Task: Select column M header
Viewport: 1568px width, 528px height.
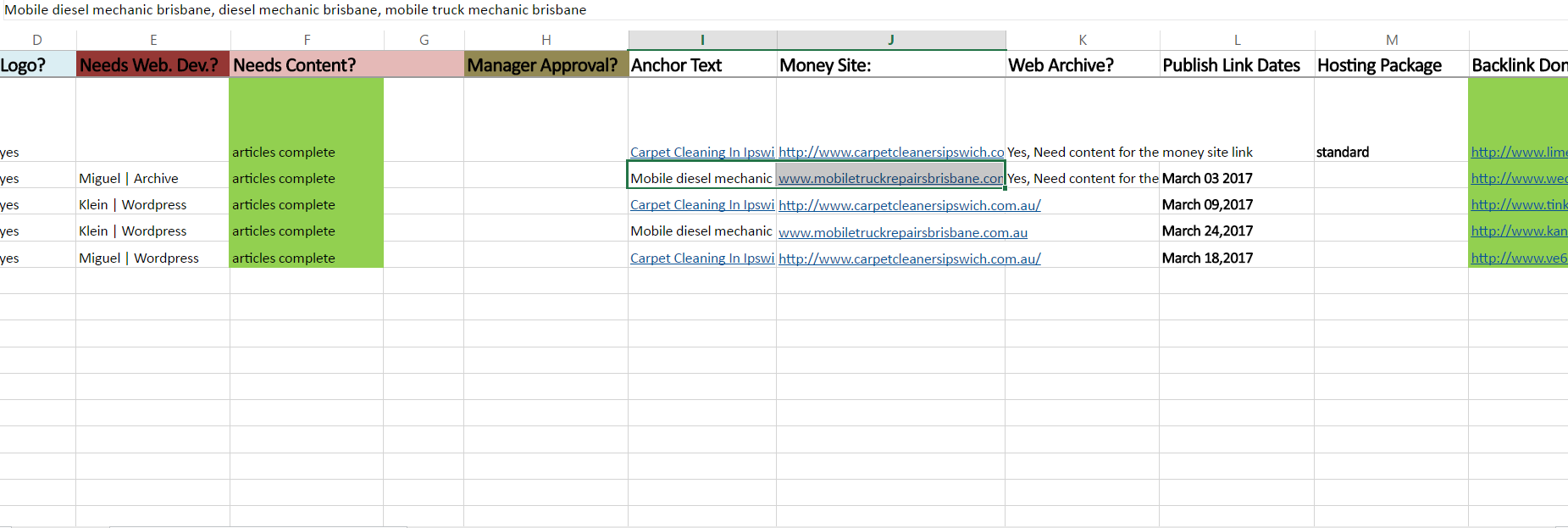Action: point(1391,40)
